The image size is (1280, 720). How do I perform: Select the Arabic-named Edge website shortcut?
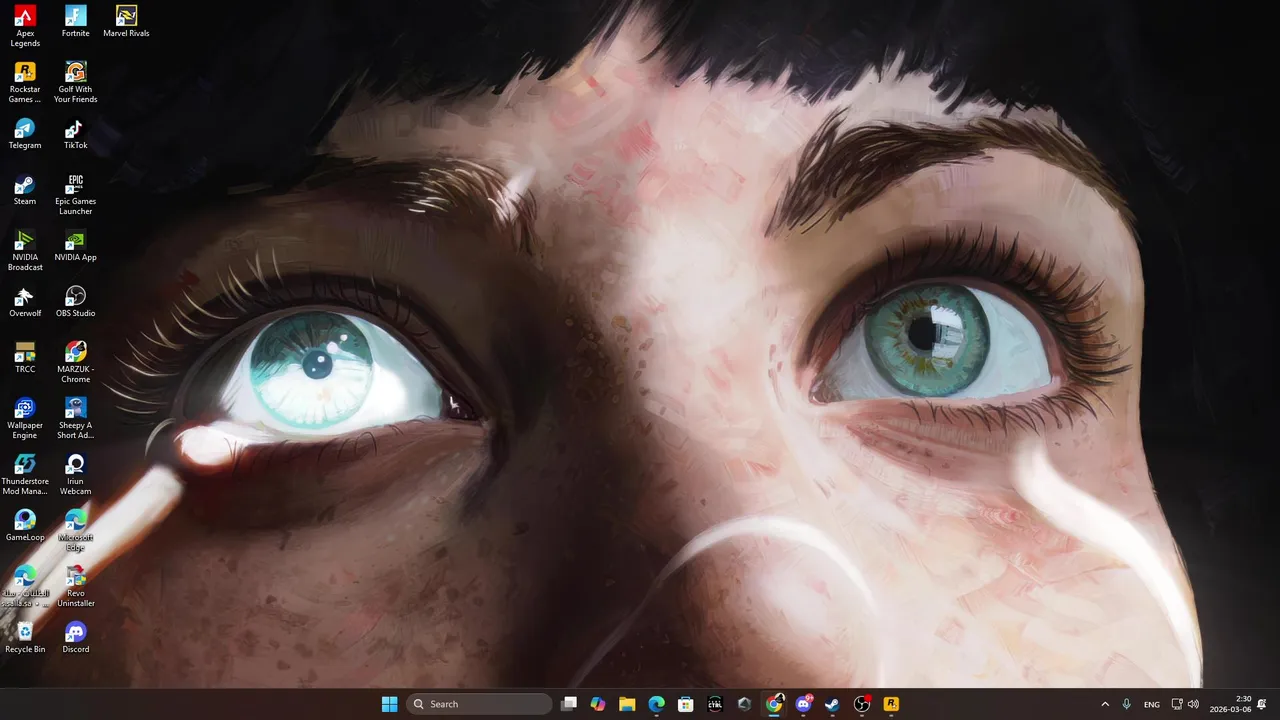coord(25,586)
